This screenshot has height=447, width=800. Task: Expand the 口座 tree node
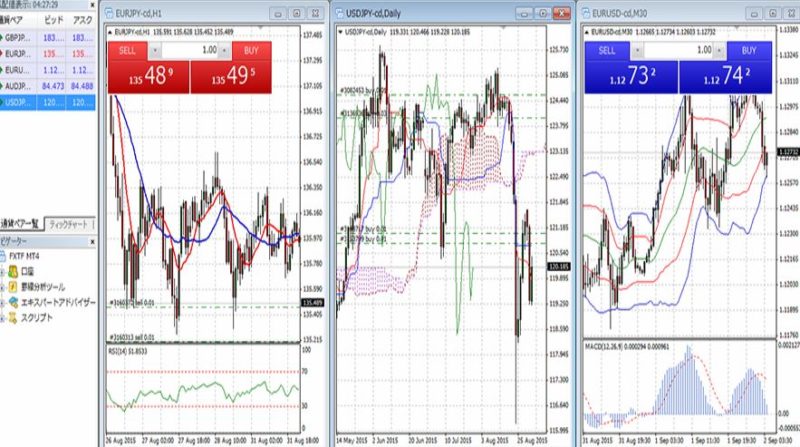click(2, 272)
